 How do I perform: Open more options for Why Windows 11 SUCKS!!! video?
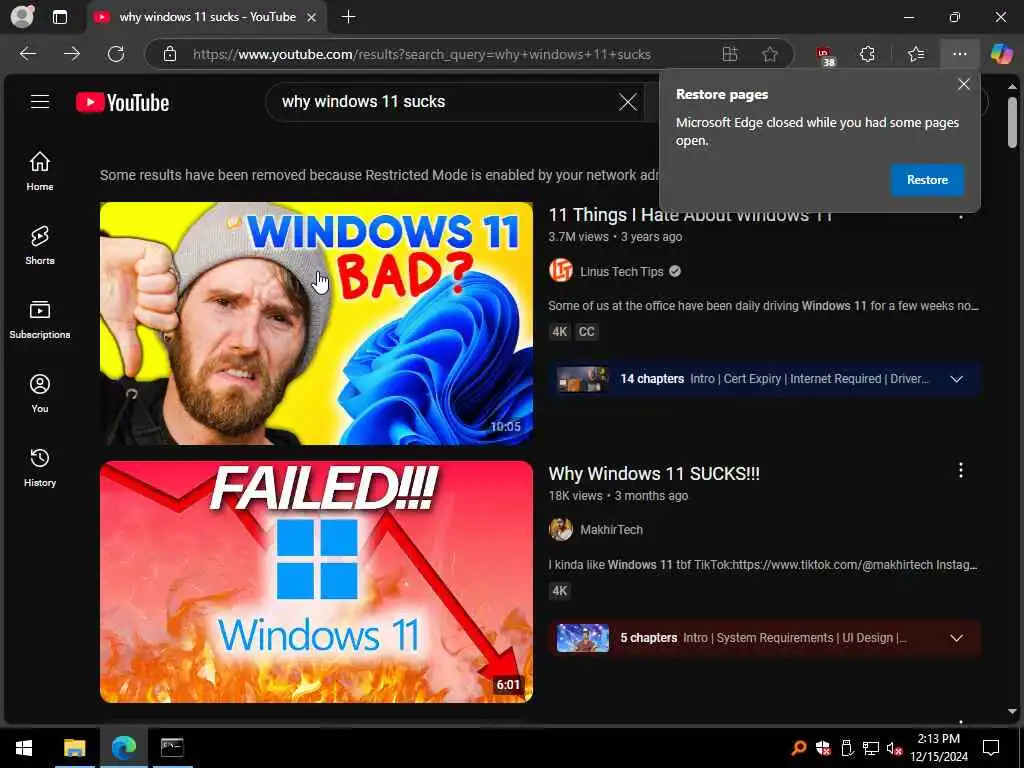(x=960, y=470)
